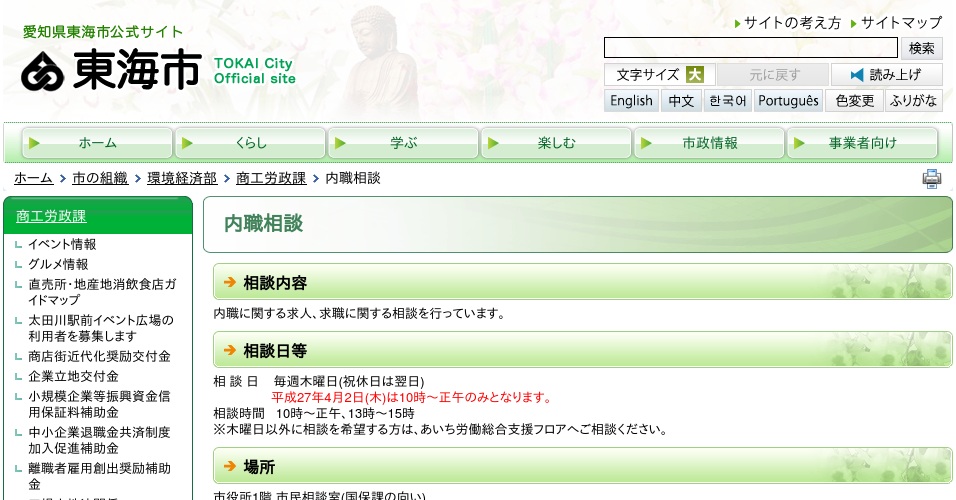
Task: Click the search text field
Action: tap(750, 48)
